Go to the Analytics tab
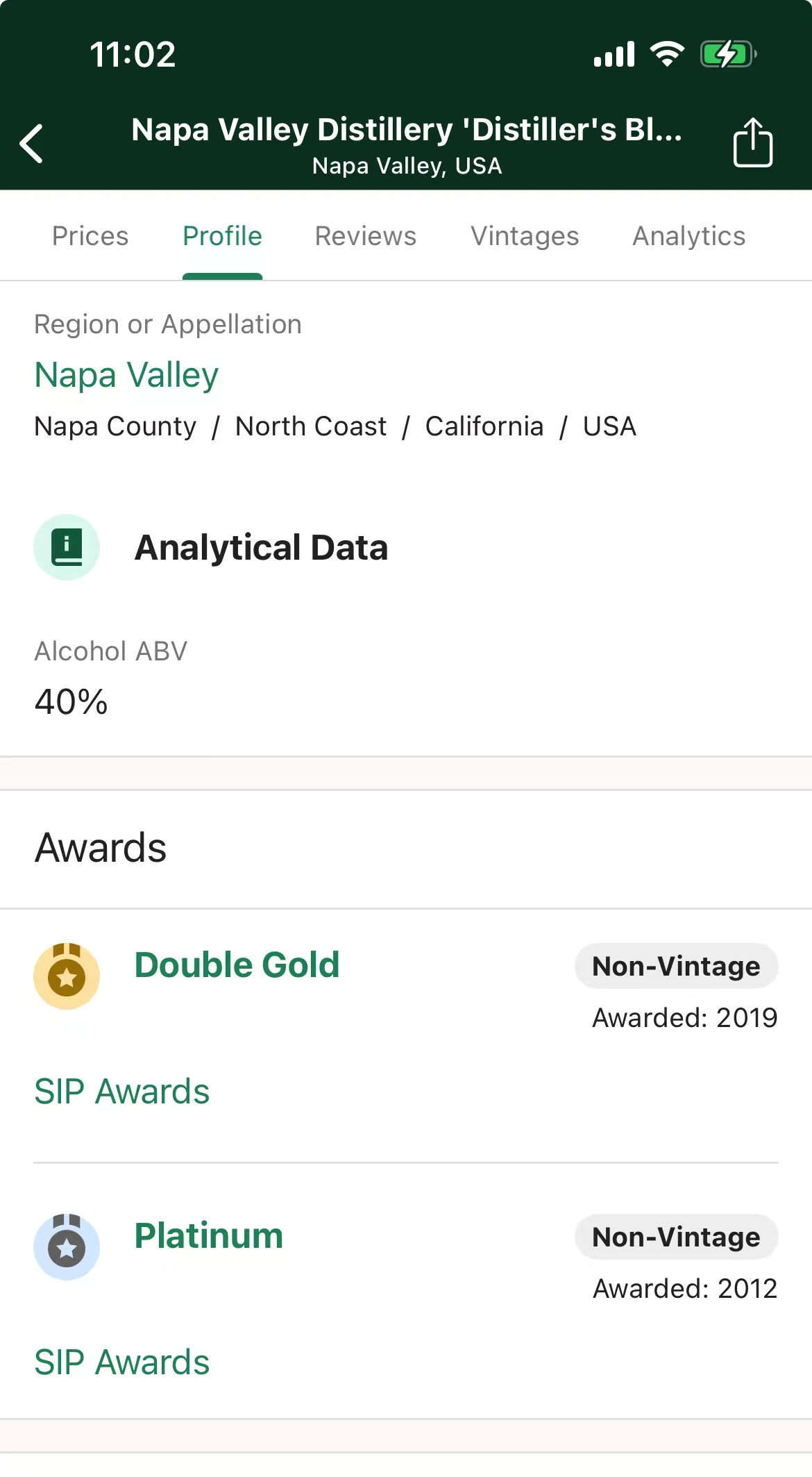812x1477 pixels. tap(688, 236)
